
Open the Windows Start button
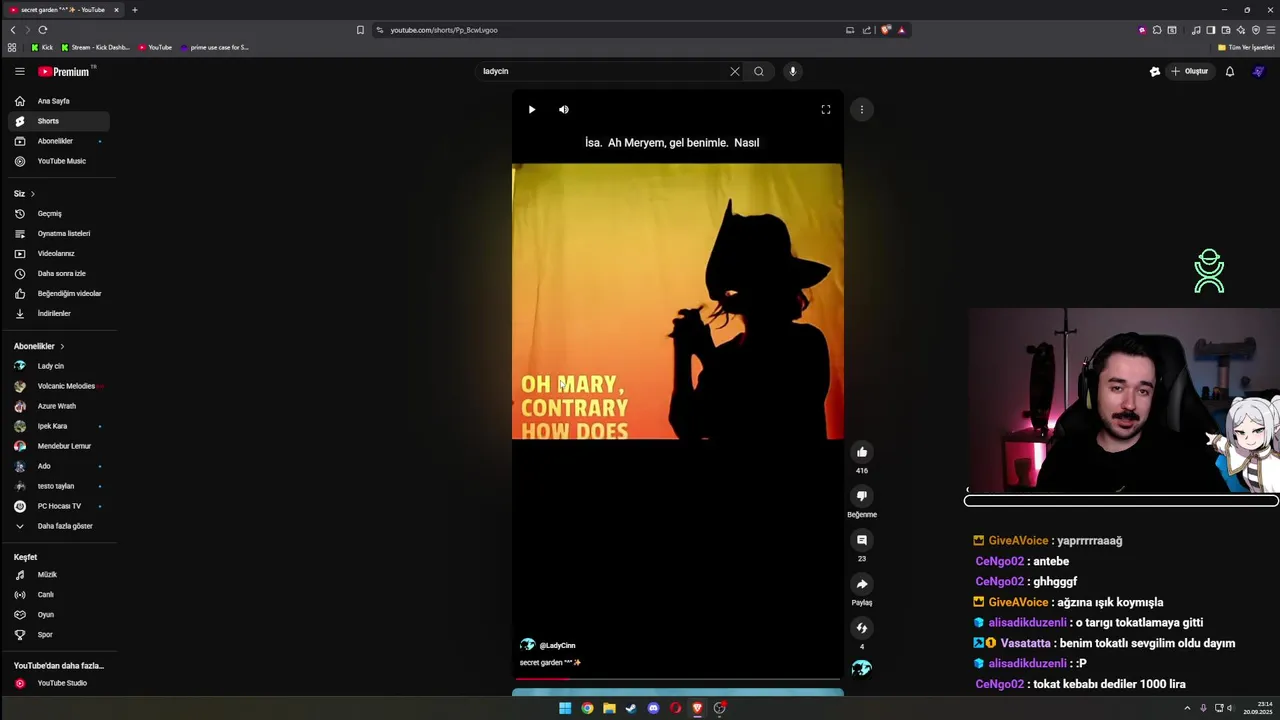click(565, 708)
